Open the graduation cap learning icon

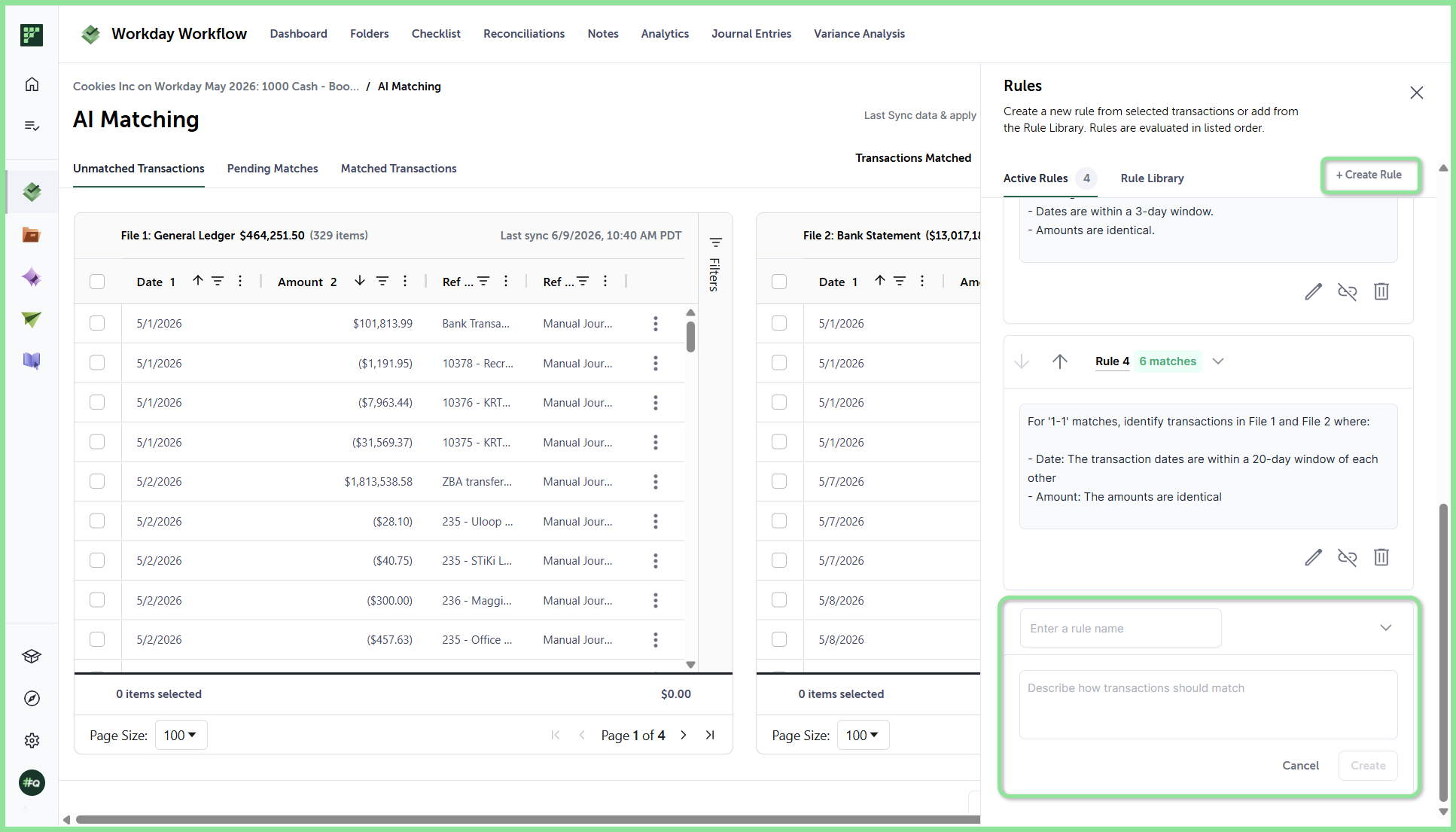(x=32, y=657)
